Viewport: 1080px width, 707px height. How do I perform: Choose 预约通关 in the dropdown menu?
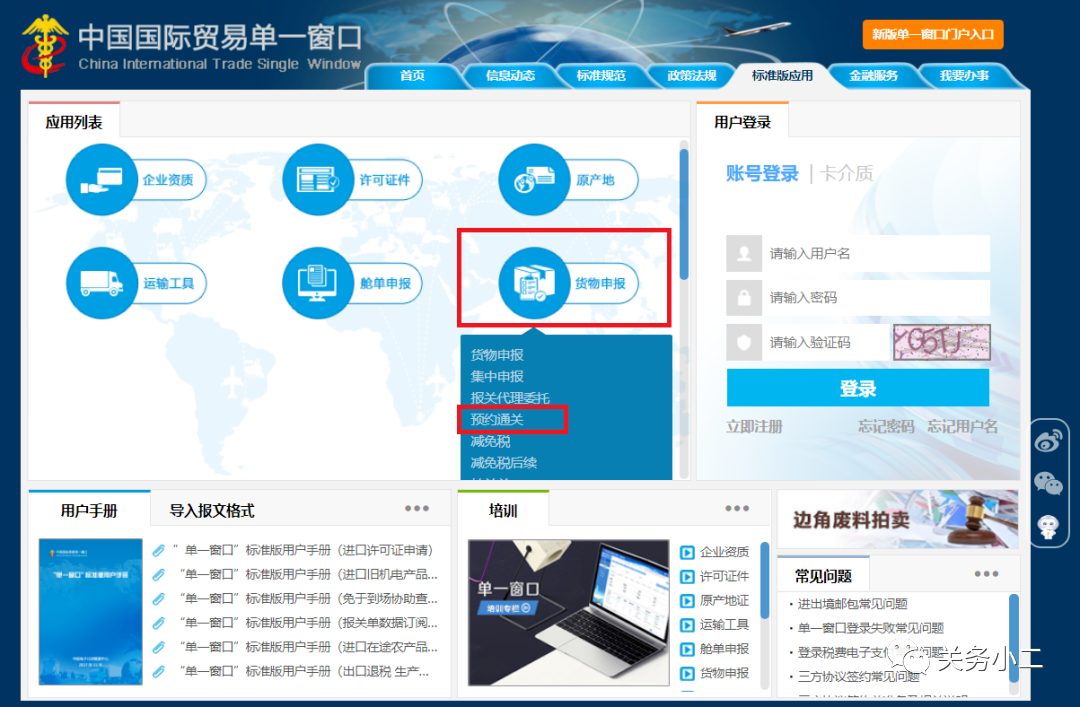497,419
